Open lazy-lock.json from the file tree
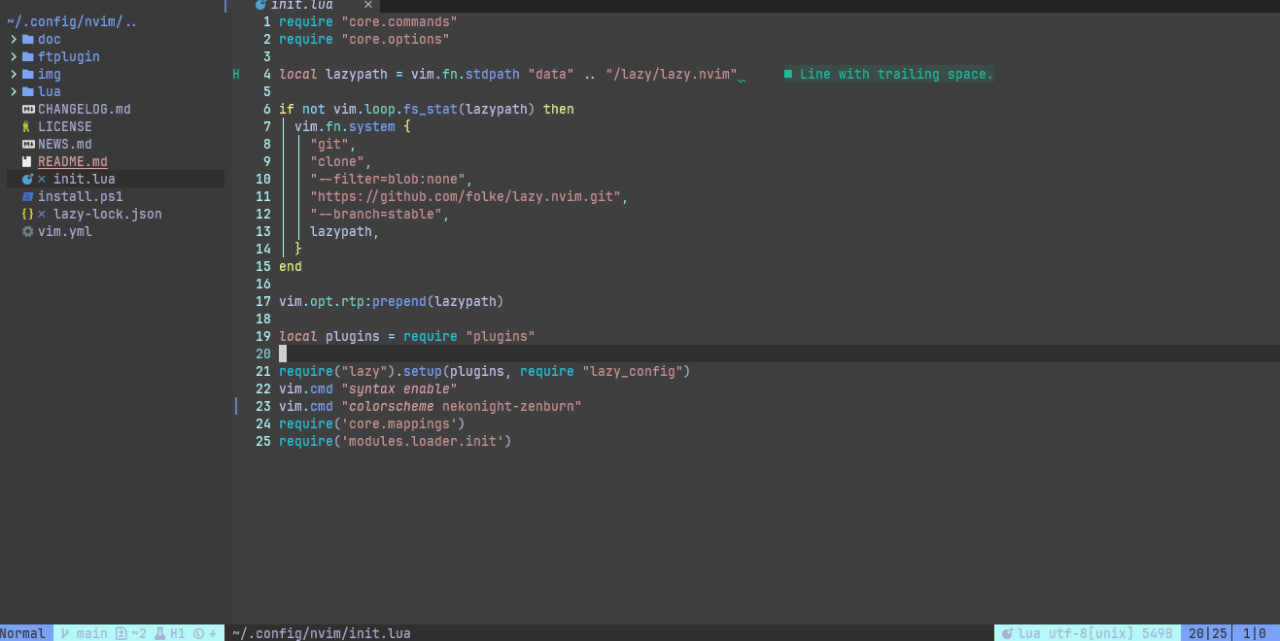The width and height of the screenshot is (1280, 641). point(107,214)
